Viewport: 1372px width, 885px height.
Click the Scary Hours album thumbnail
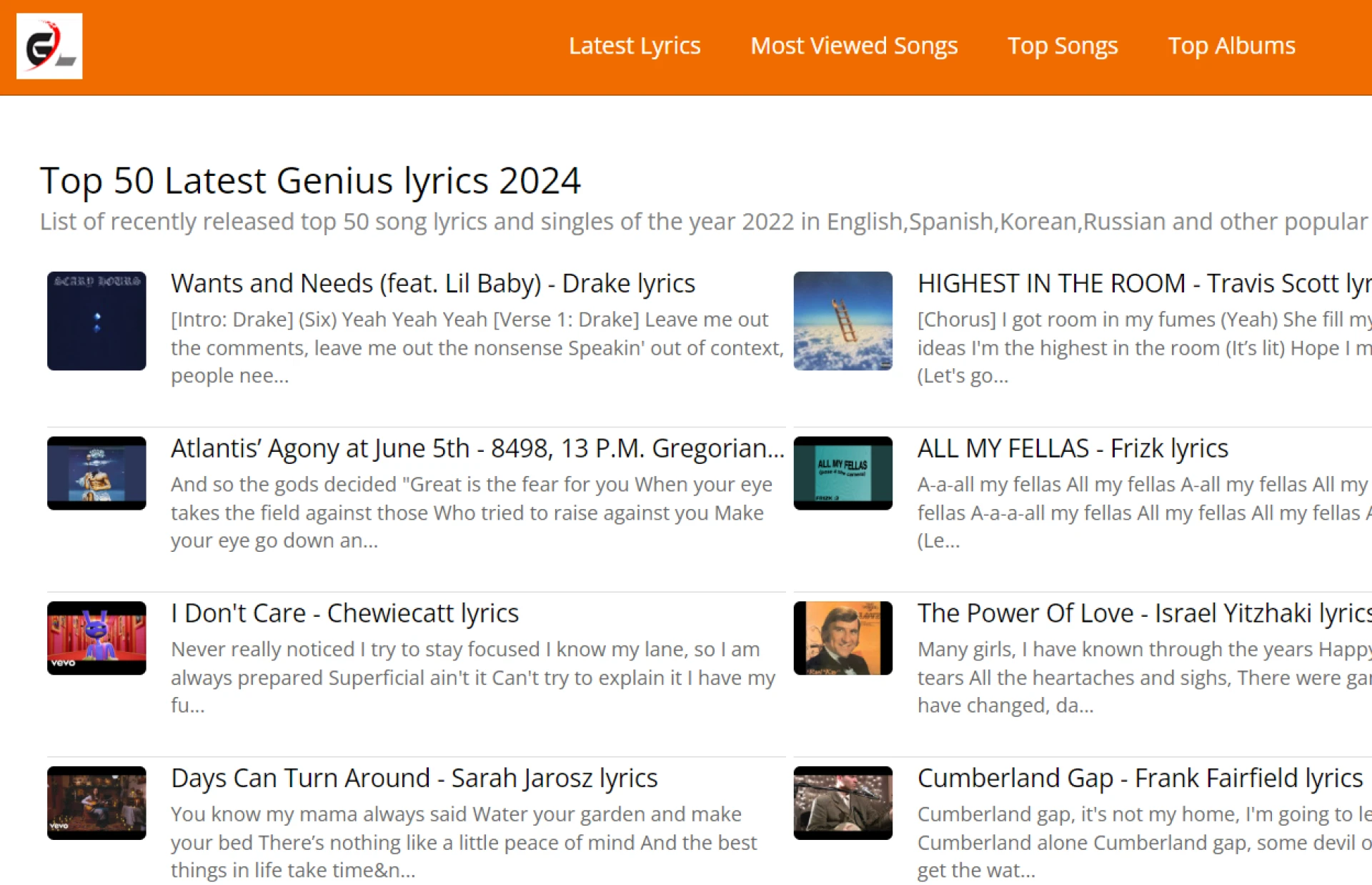[96, 321]
